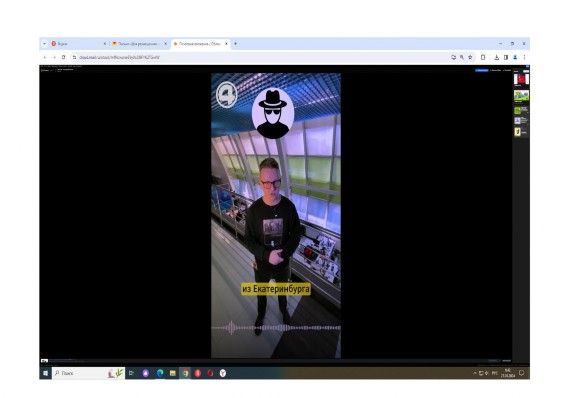
Task: Open the Chrome three-dot menu
Action: coord(524,57)
